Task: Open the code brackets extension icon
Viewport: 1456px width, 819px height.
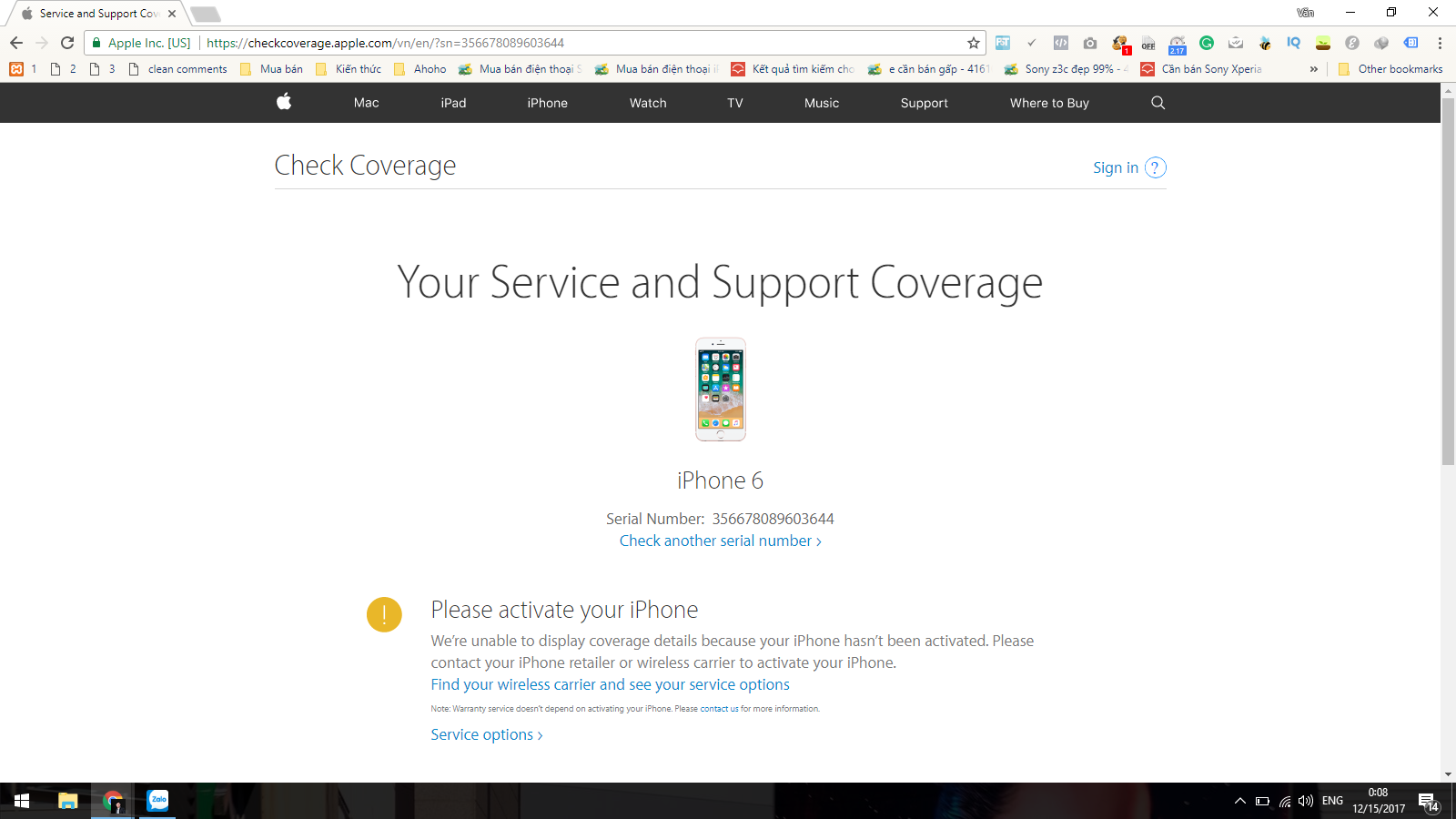Action: 1061,43
